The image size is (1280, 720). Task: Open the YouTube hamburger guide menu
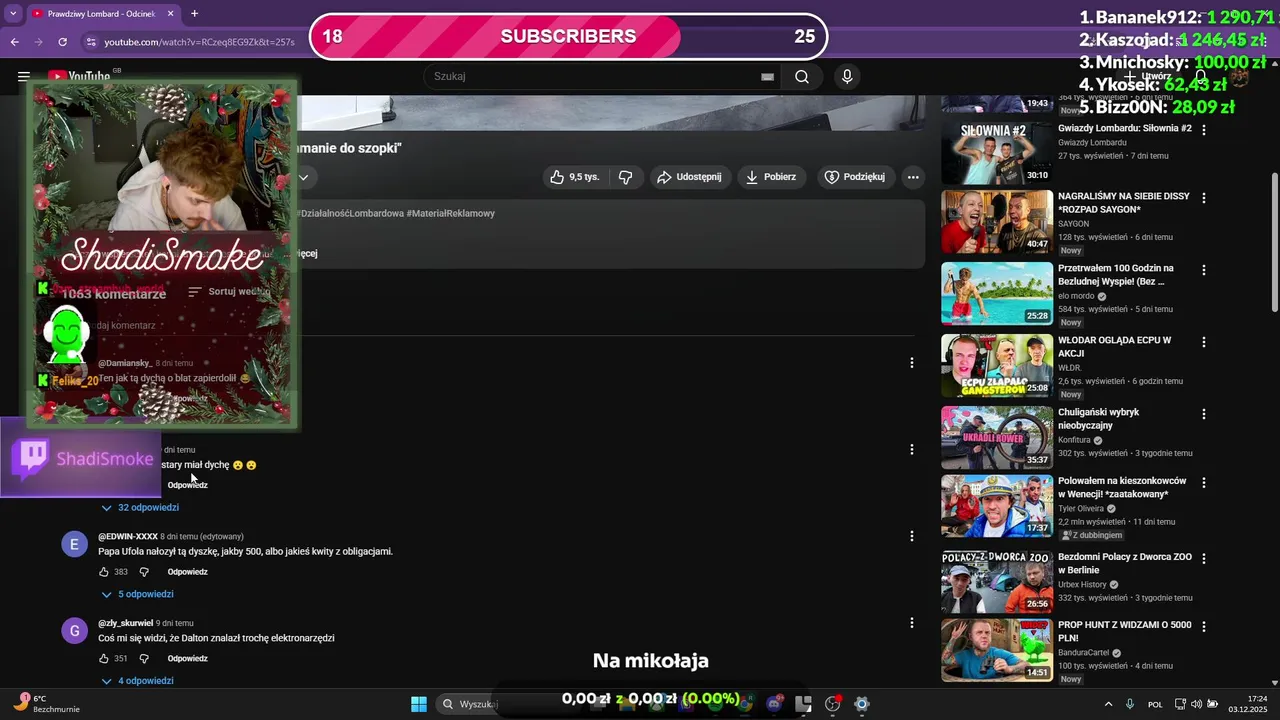24,76
